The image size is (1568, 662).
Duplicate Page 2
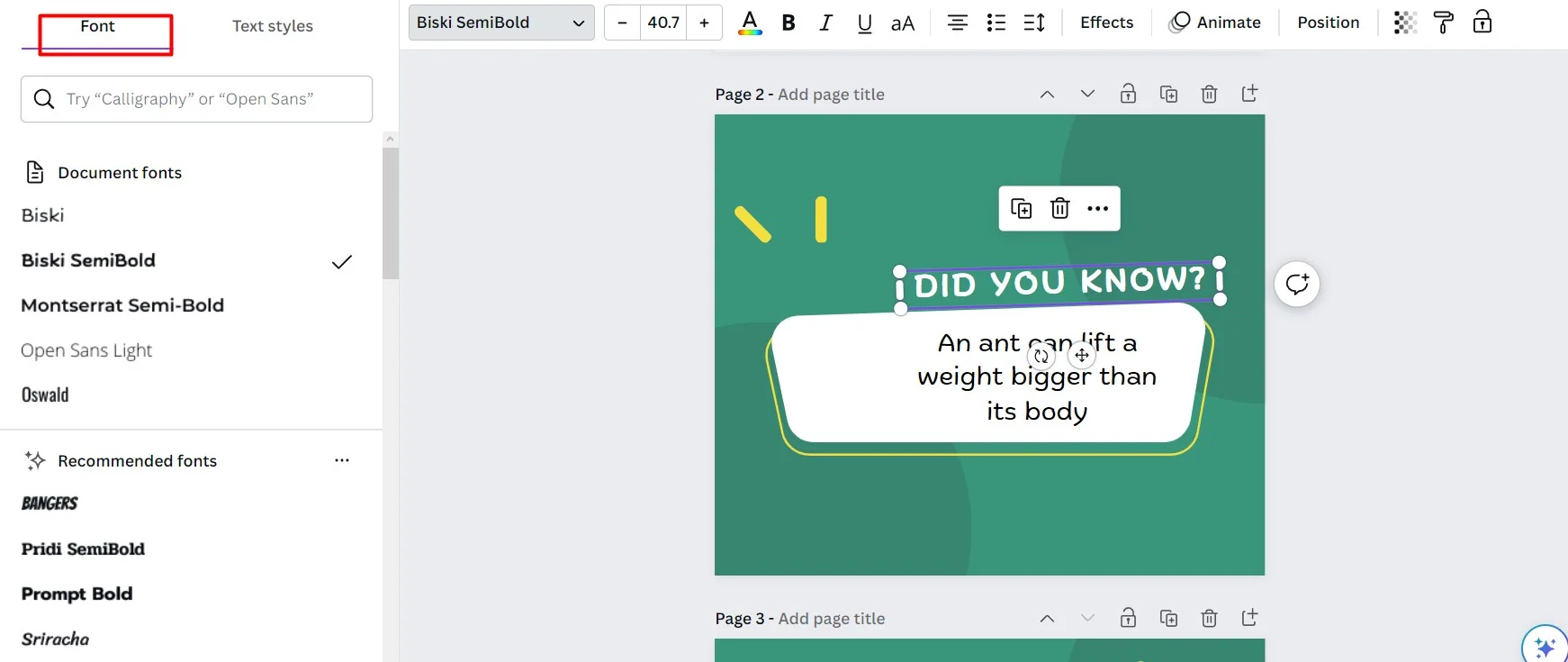click(x=1168, y=94)
